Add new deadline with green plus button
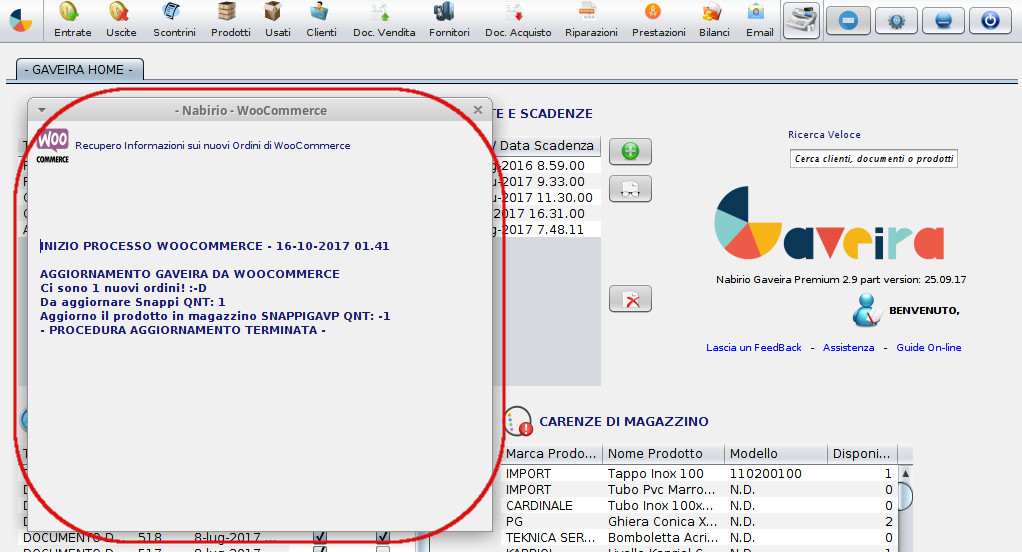The height and width of the screenshot is (552, 1022). coord(630,151)
